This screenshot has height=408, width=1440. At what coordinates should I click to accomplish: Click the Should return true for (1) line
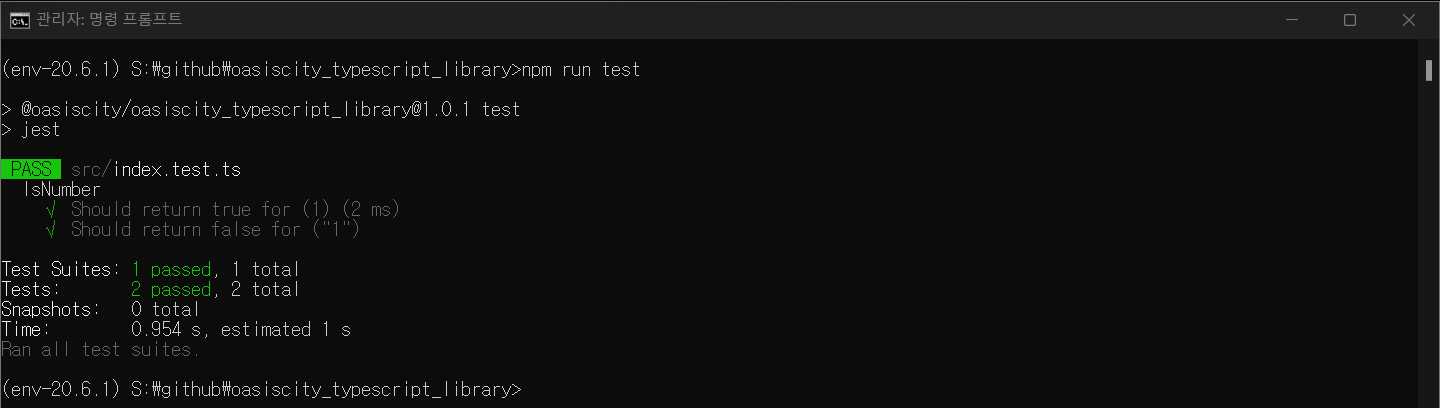tap(235, 209)
